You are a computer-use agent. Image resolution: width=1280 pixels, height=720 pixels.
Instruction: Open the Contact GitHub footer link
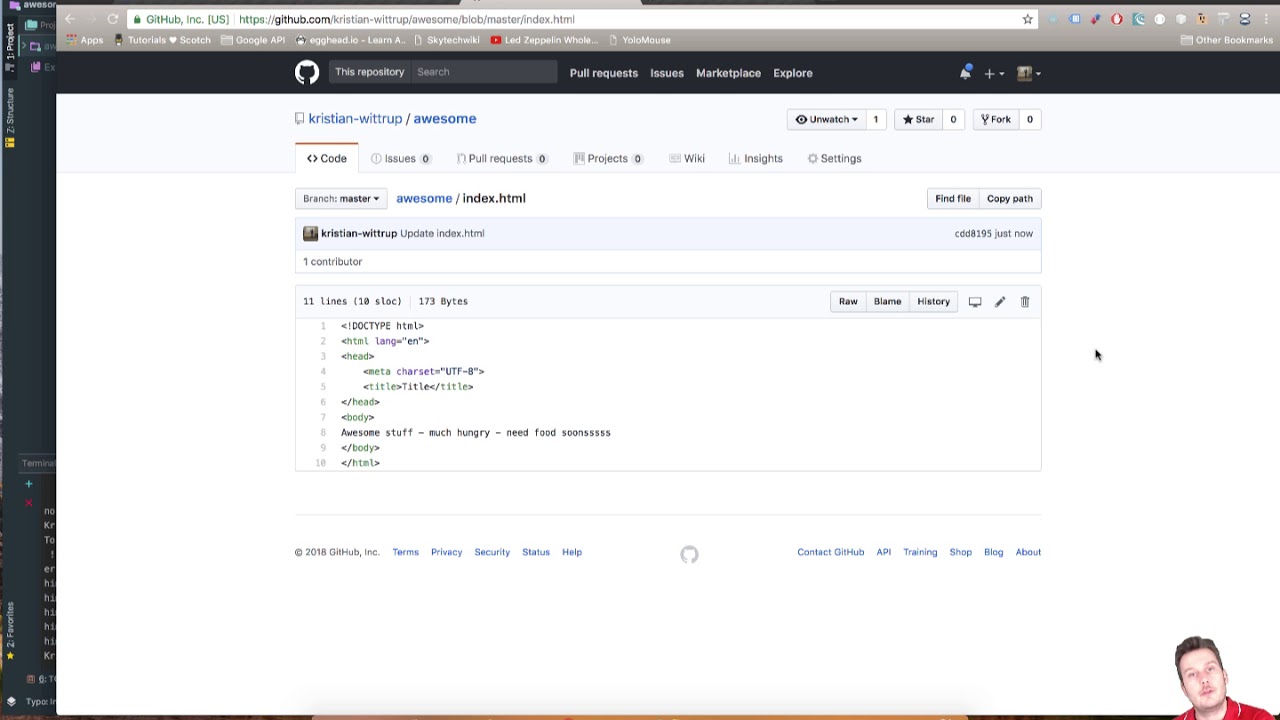pyautogui.click(x=830, y=552)
